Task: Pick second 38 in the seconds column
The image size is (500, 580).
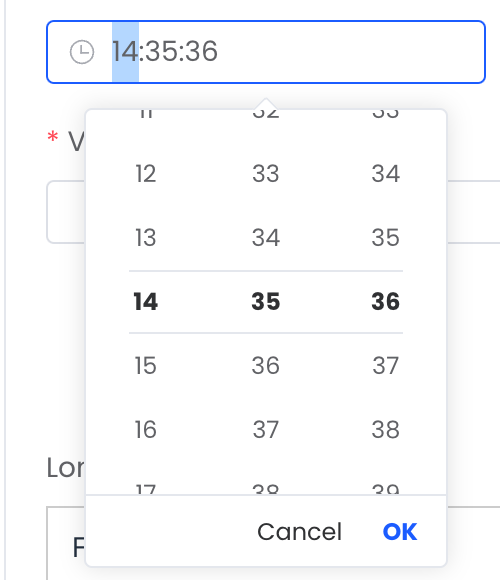Action: coord(385,429)
